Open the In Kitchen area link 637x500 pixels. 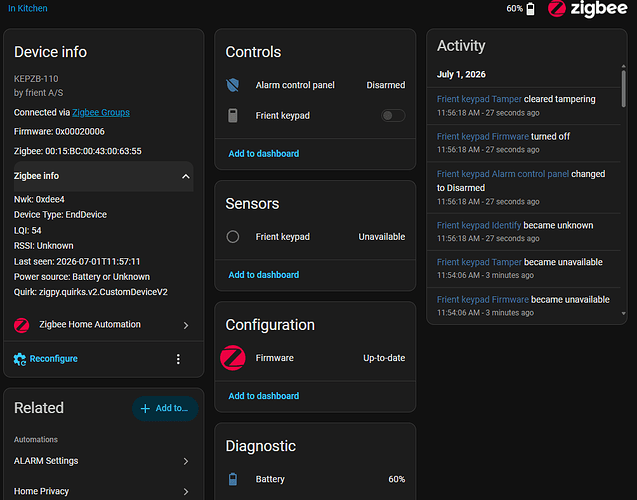(28, 8)
